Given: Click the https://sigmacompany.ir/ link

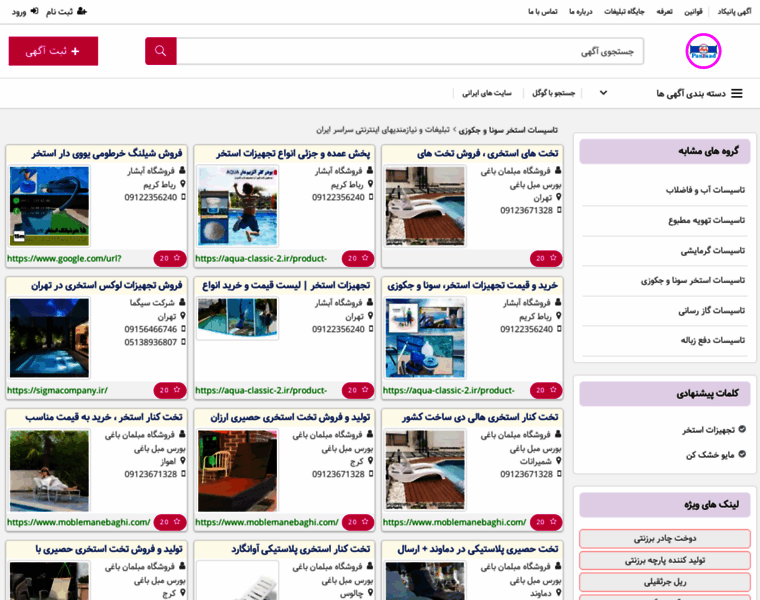Looking at the screenshot, I should [57, 391].
